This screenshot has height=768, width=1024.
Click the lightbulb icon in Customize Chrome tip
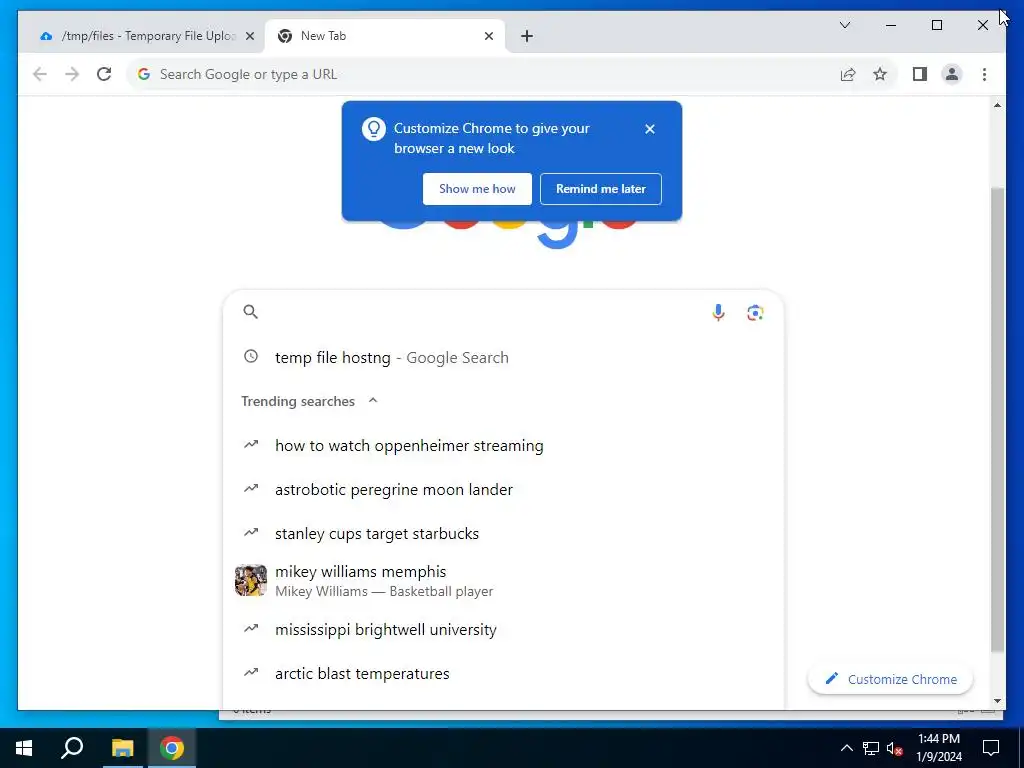[374, 129]
